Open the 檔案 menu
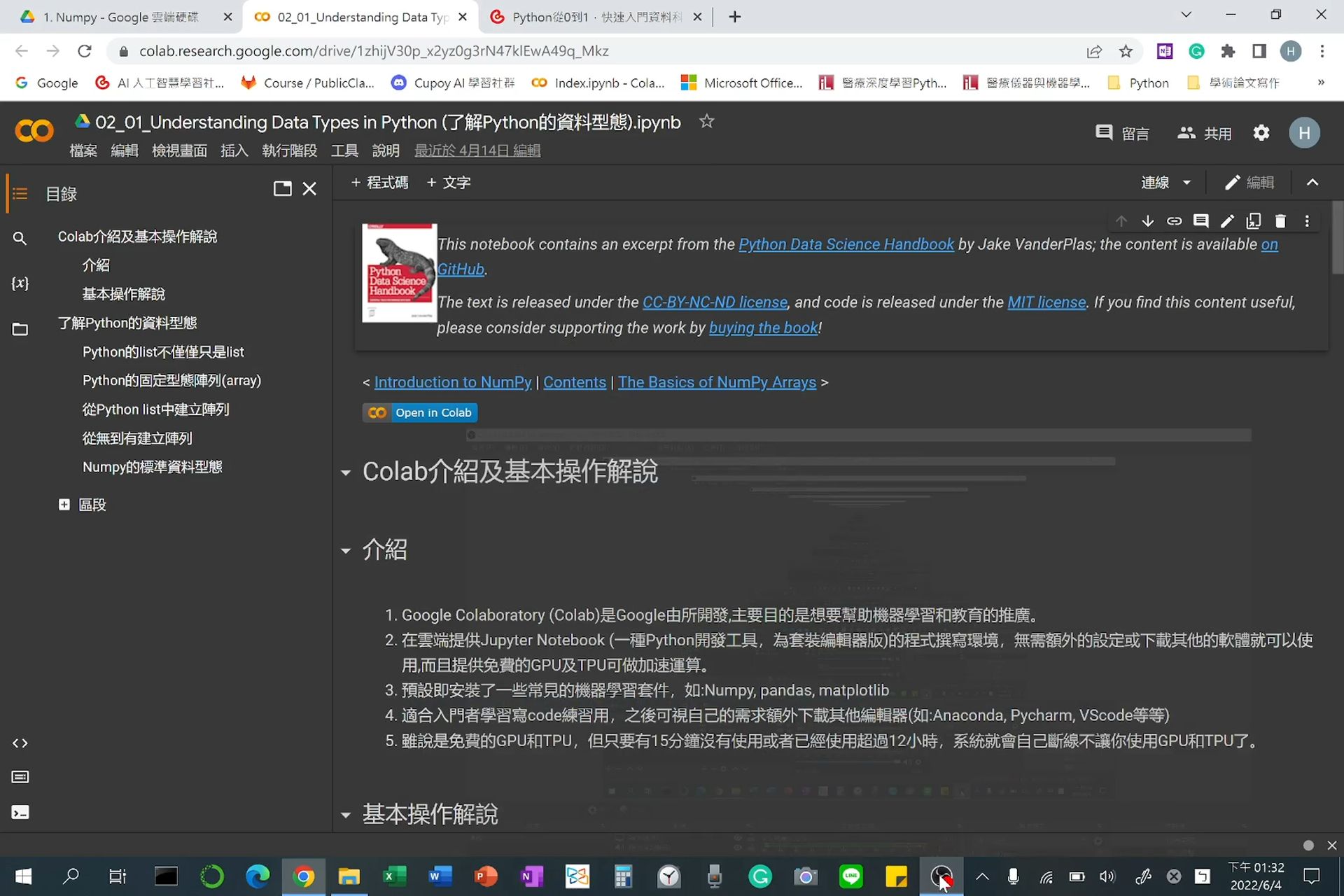Image resolution: width=1344 pixels, height=896 pixels. [83, 150]
